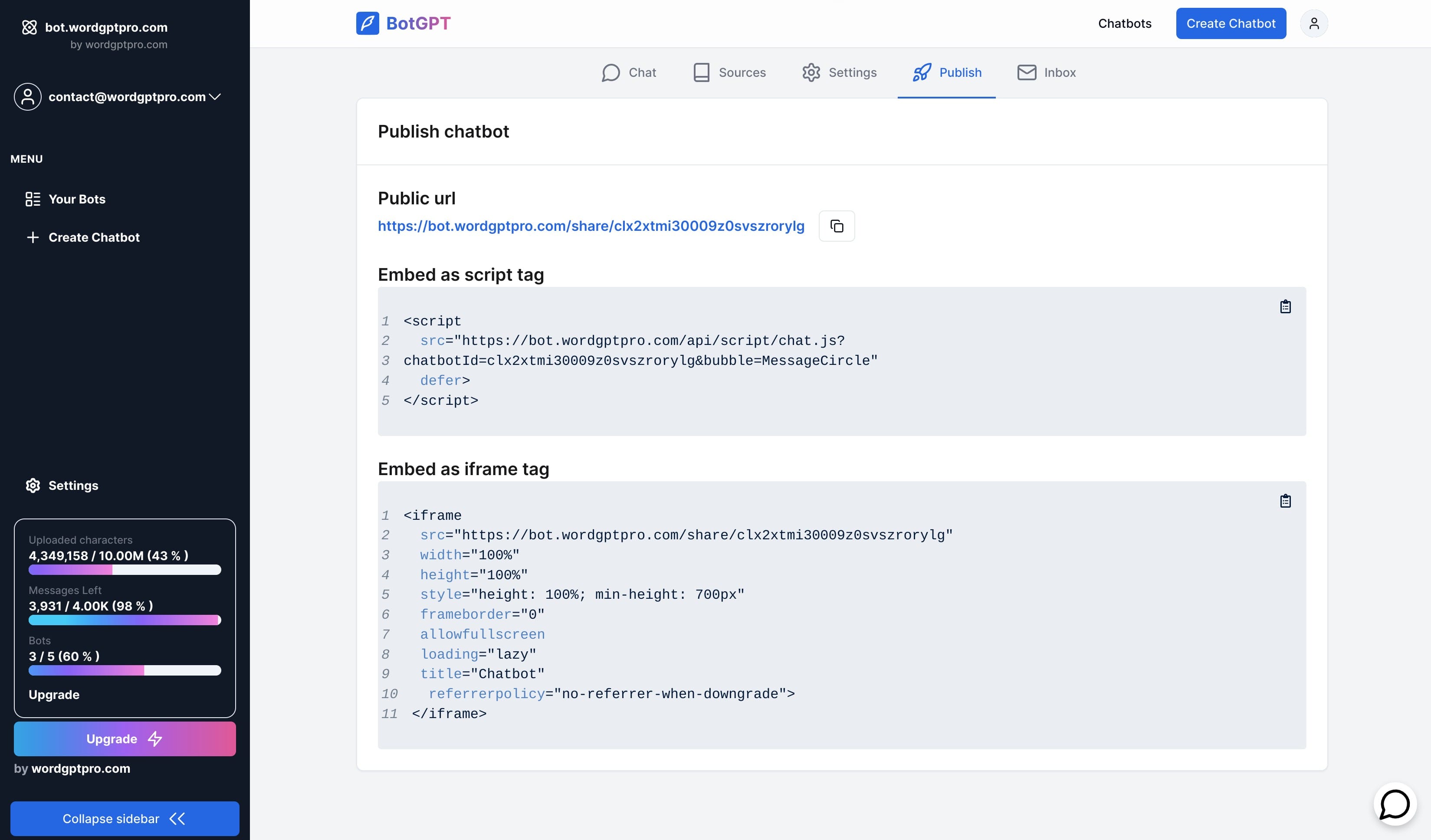Open the user account icon in top bar
This screenshot has width=1431, height=840.
point(1314,23)
